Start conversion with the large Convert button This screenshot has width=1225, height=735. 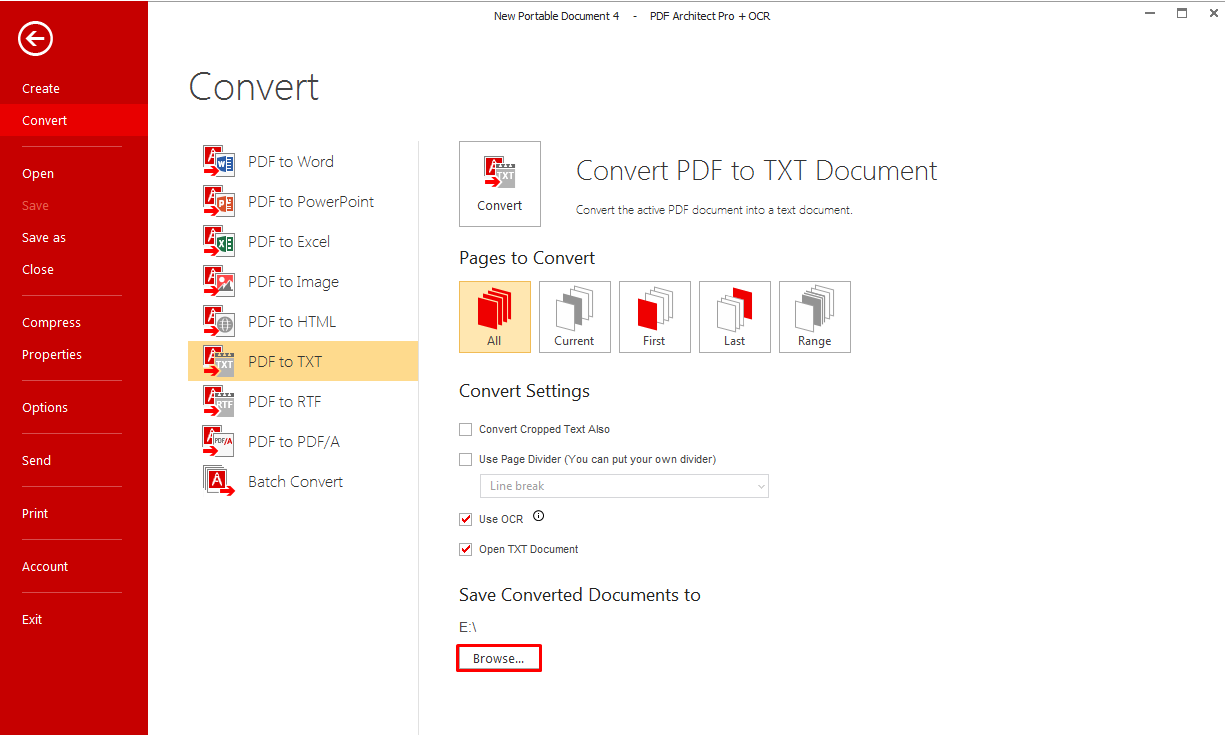[500, 183]
